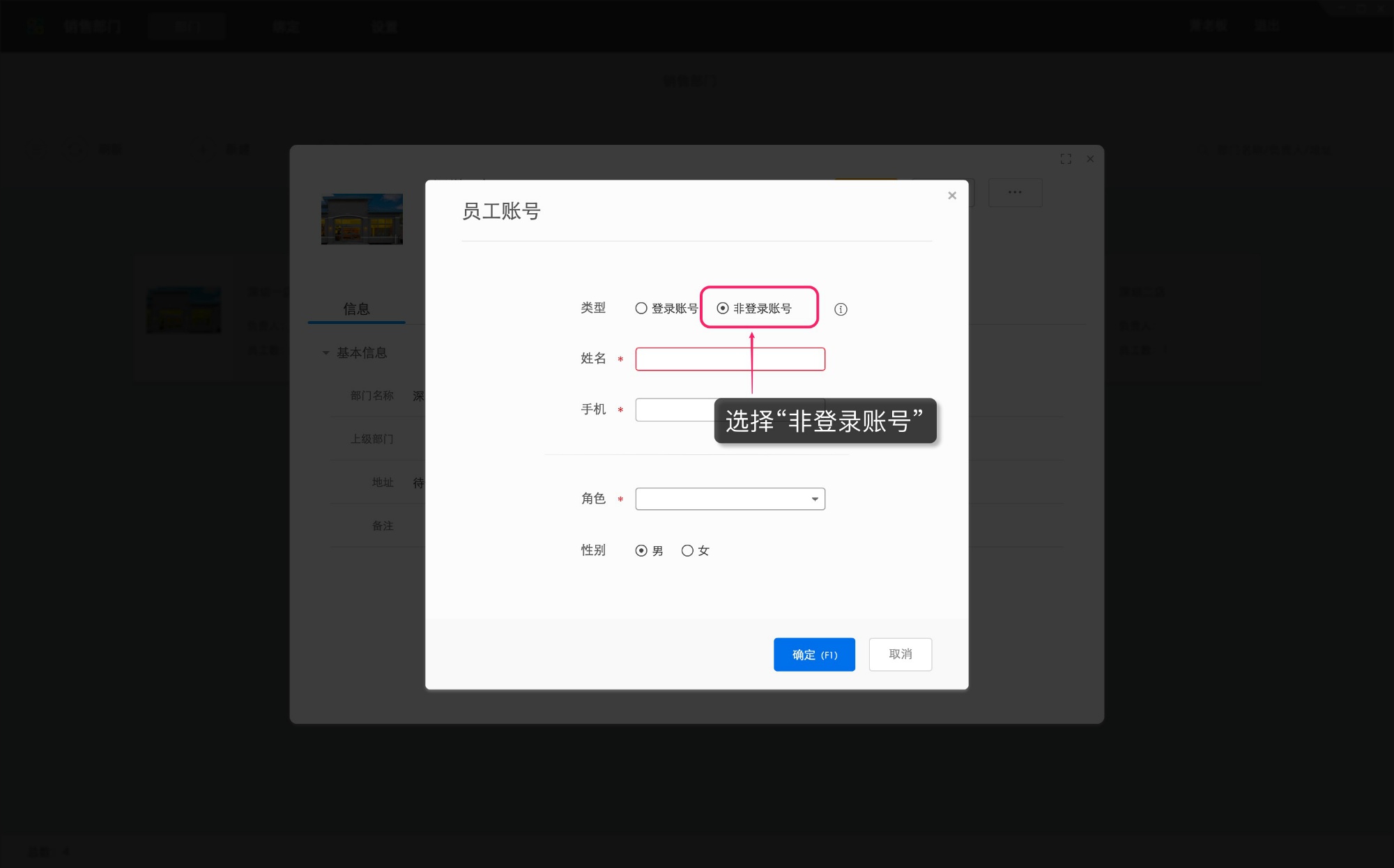This screenshot has height=868, width=1394.
Task: Select the 非登录账号 account type
Action: pos(722,308)
